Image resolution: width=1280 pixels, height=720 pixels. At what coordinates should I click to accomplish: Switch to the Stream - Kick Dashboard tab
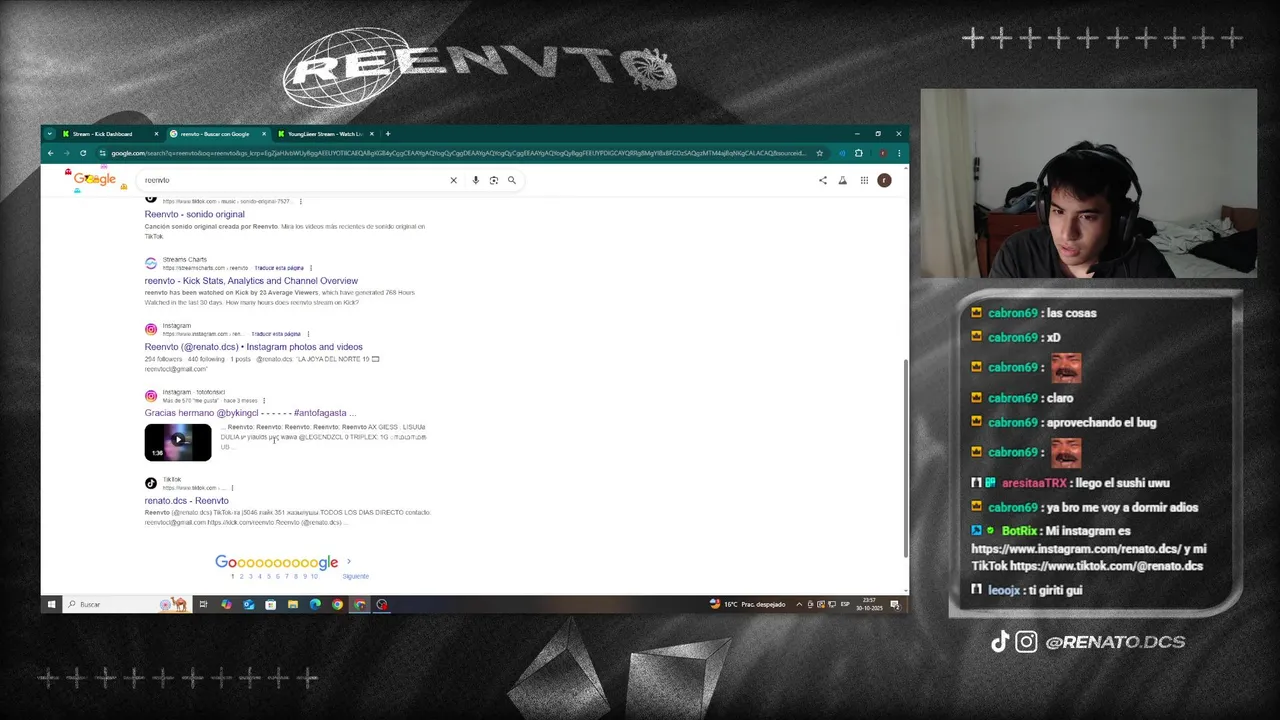coord(108,134)
